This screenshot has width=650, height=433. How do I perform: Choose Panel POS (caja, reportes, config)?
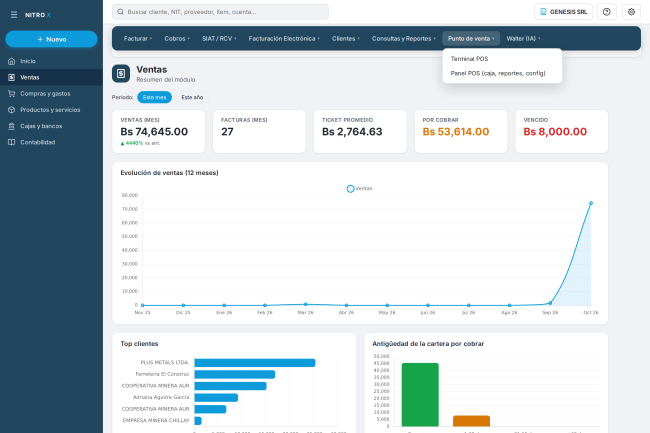[x=502, y=73]
